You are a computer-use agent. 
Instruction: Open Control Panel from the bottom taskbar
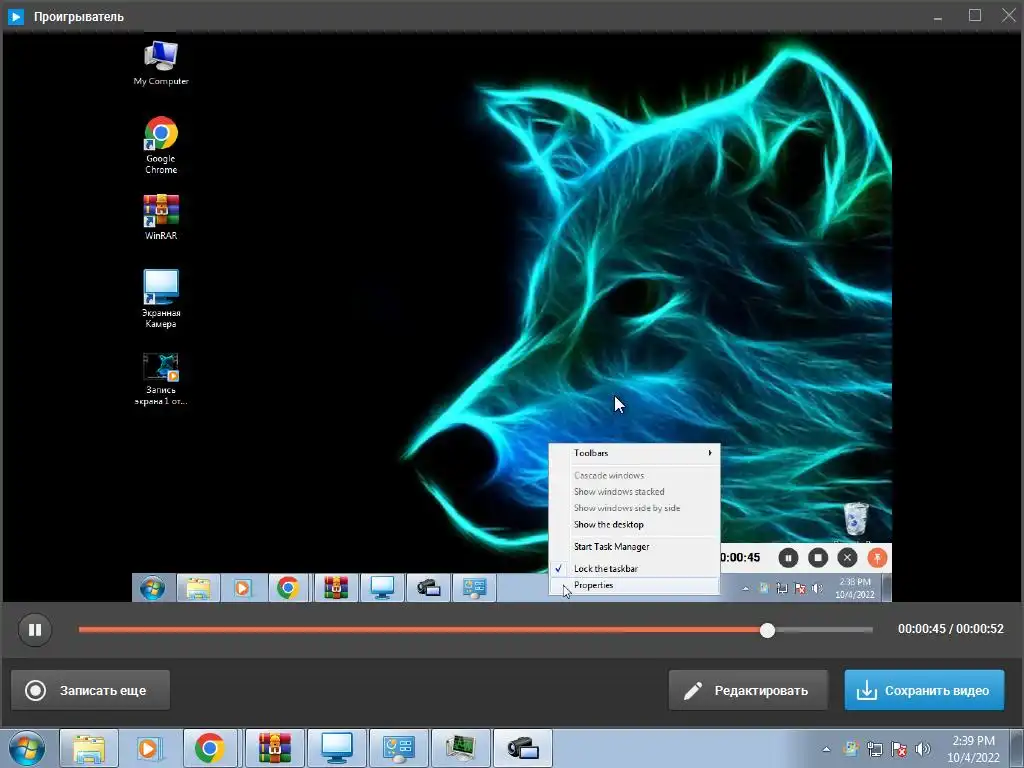point(399,748)
